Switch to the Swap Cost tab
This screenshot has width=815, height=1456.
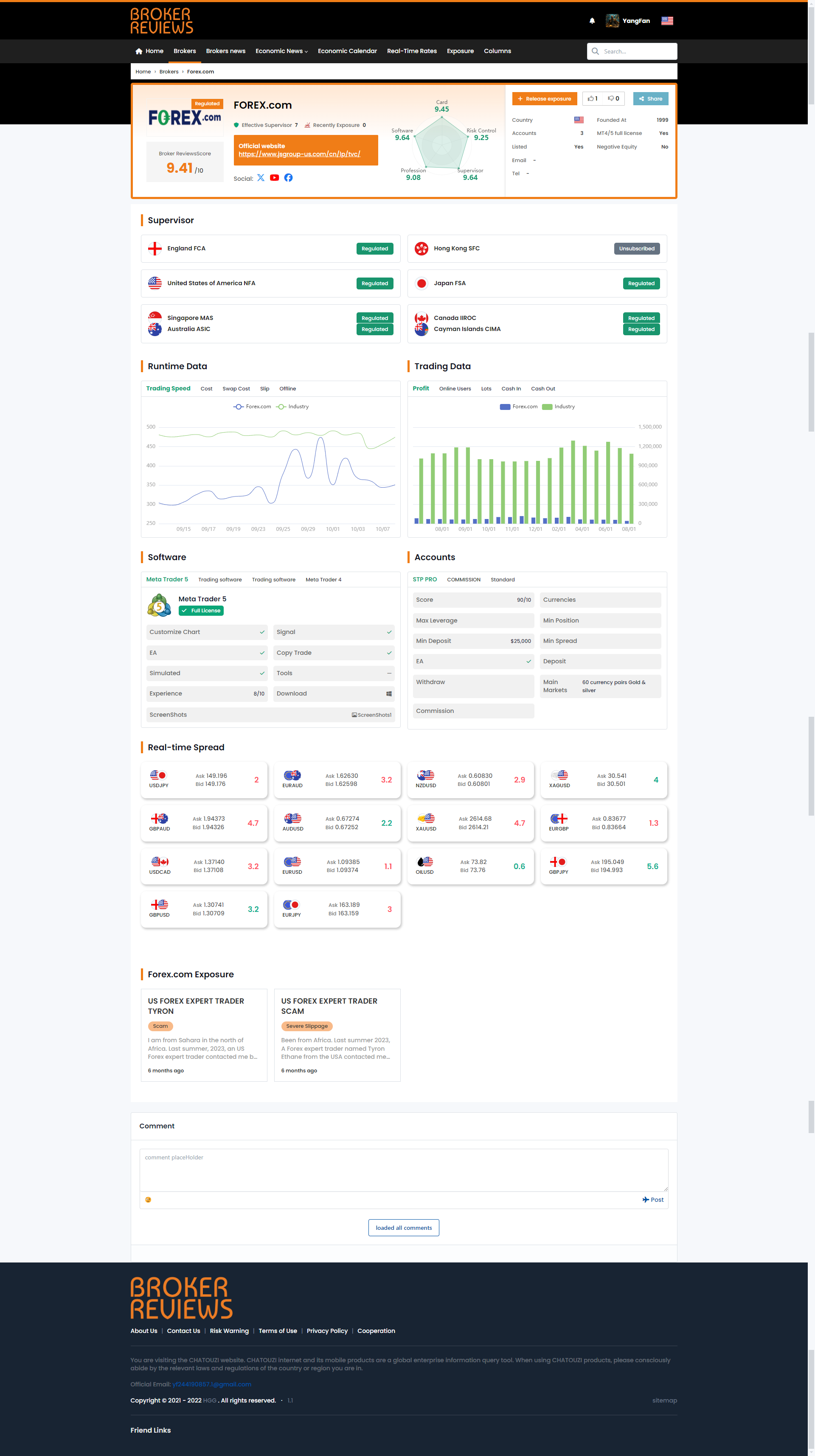click(x=236, y=389)
